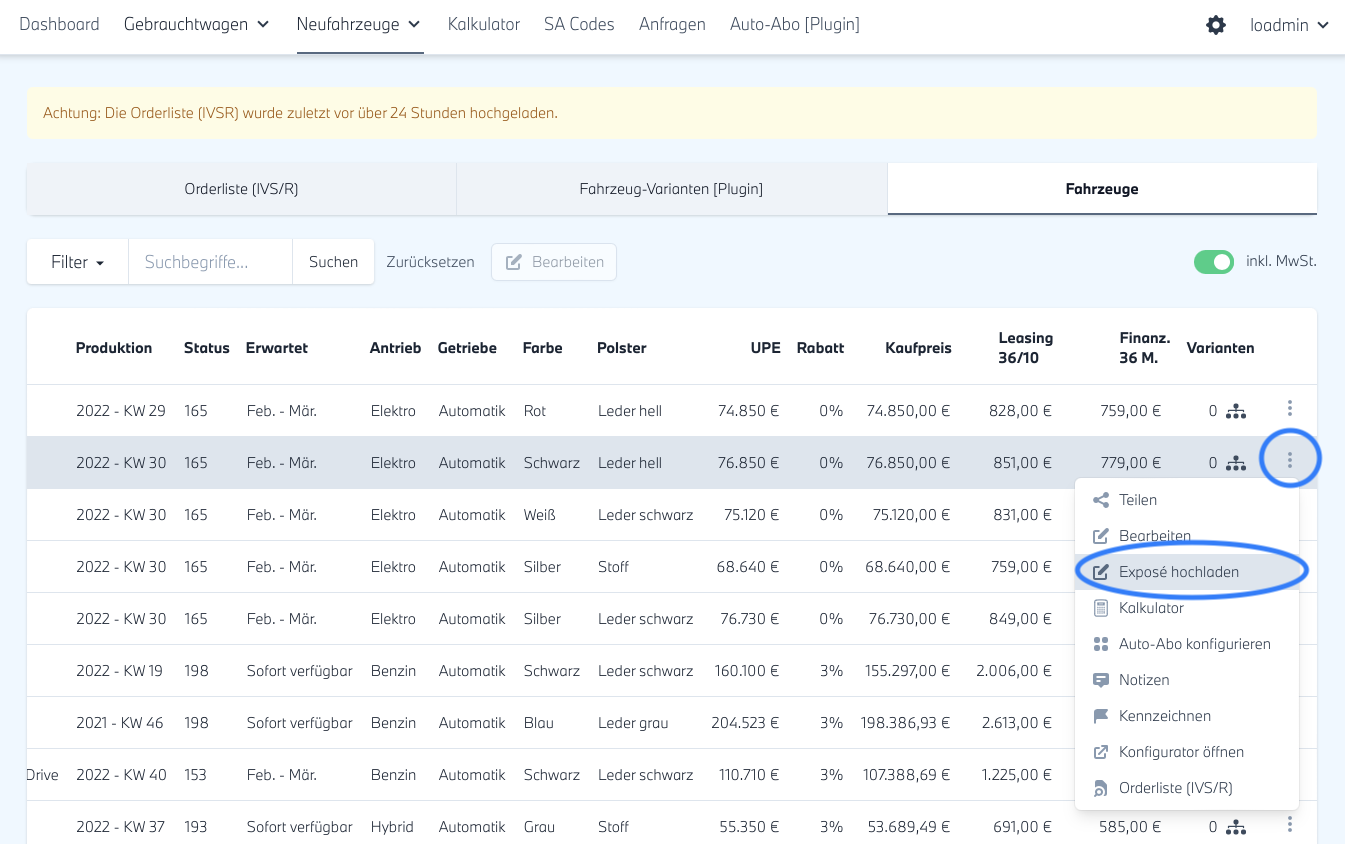The height and width of the screenshot is (844, 1345).
Task: Click the share icon next to Teilen
Action: (x=1101, y=500)
